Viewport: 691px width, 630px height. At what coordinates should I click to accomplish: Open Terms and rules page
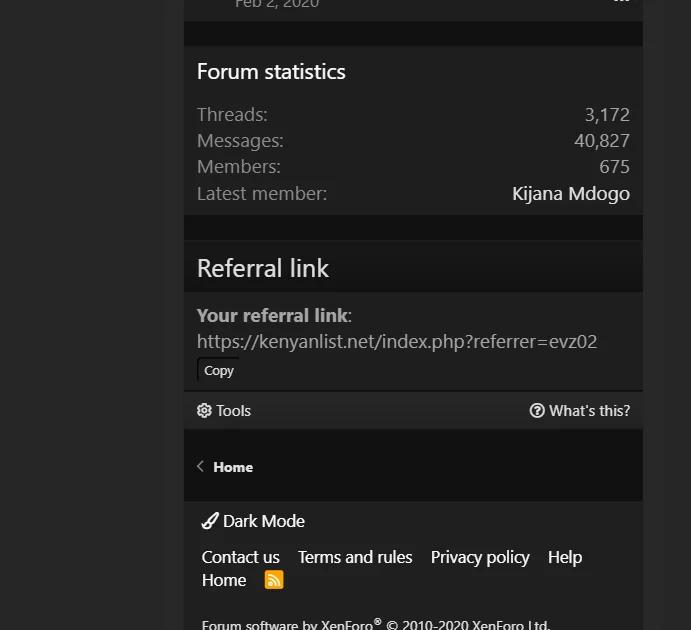355,557
